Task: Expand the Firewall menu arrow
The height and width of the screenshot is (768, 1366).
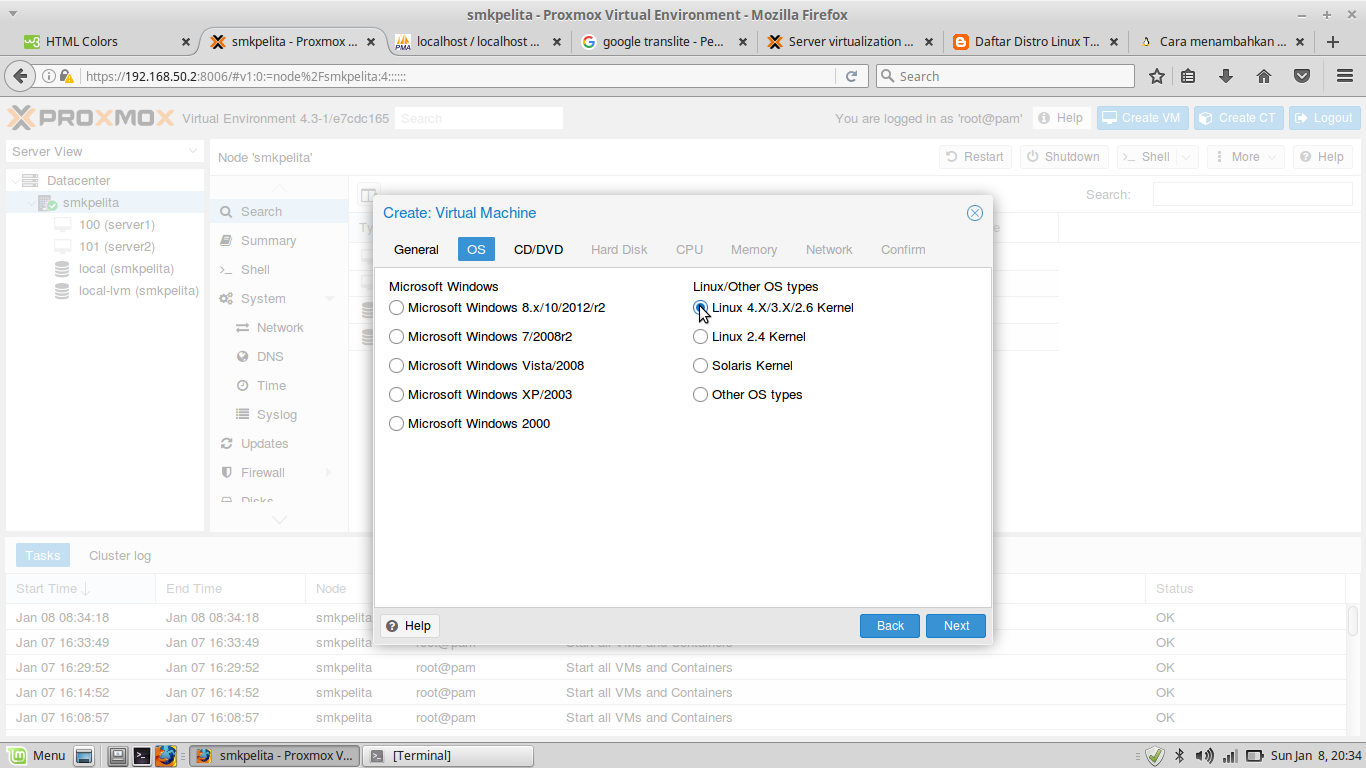Action: pos(329,473)
